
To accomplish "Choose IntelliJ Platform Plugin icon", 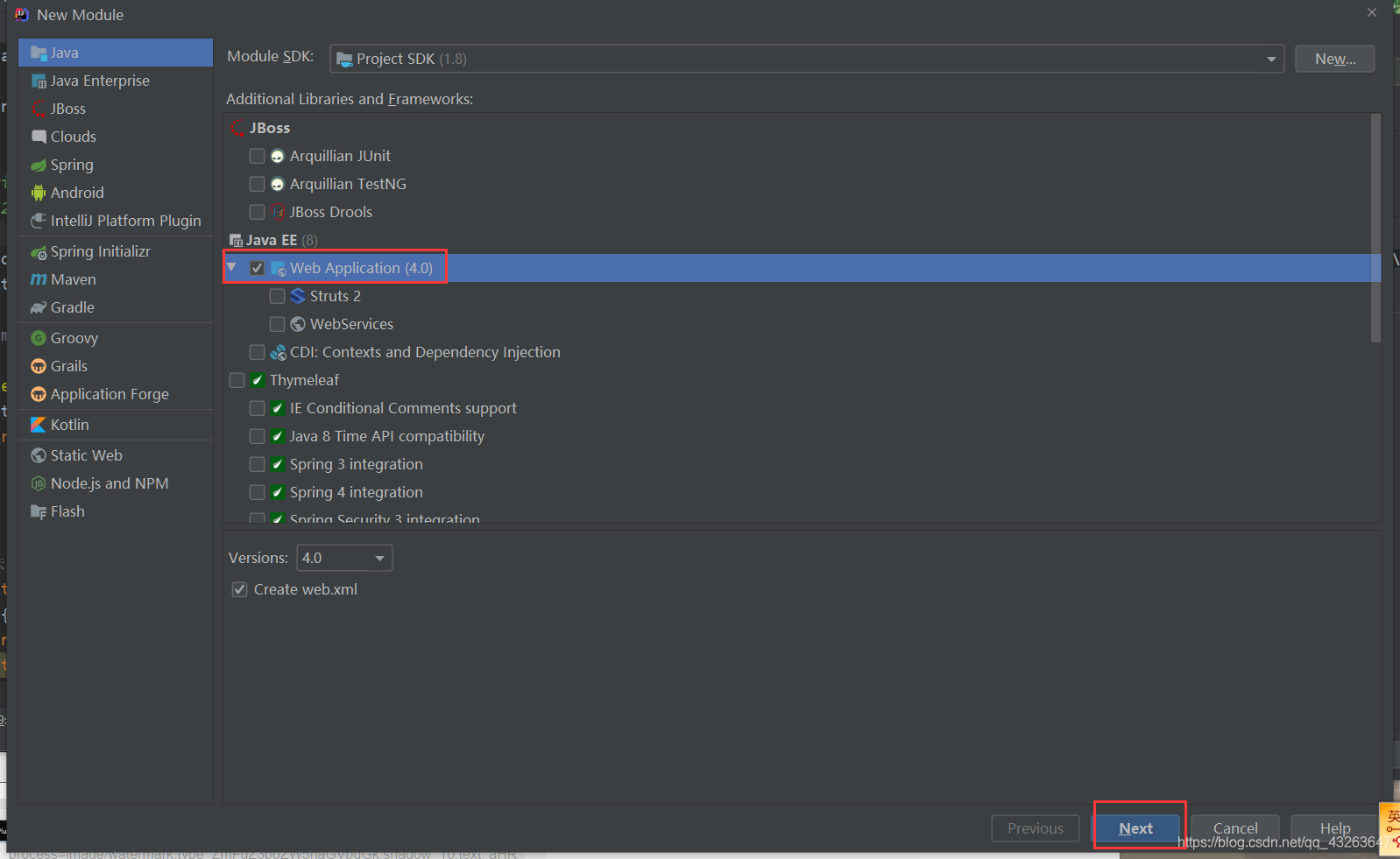I will [x=39, y=221].
